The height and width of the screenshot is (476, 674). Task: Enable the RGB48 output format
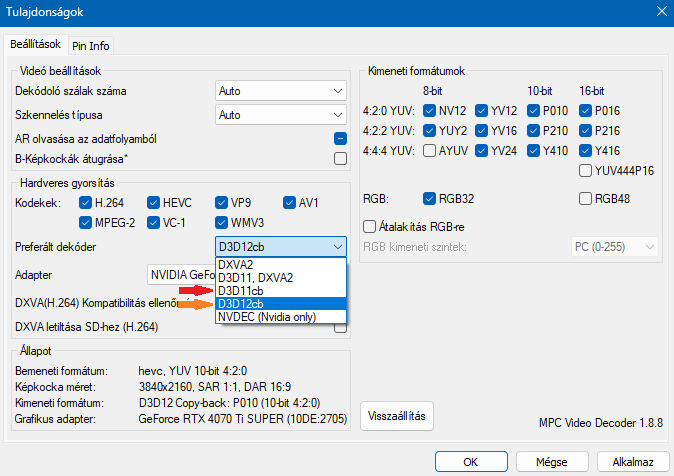[x=585, y=198]
